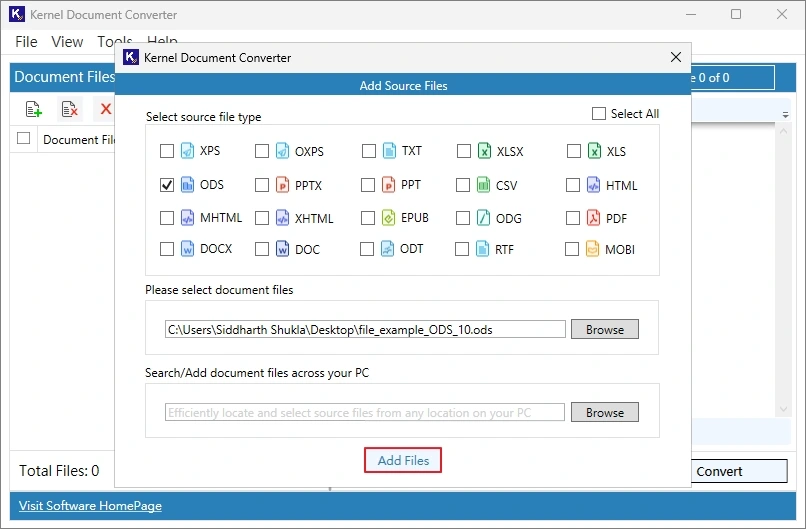806x529 pixels.
Task: Check the MOBI checkbox
Action: point(572,249)
